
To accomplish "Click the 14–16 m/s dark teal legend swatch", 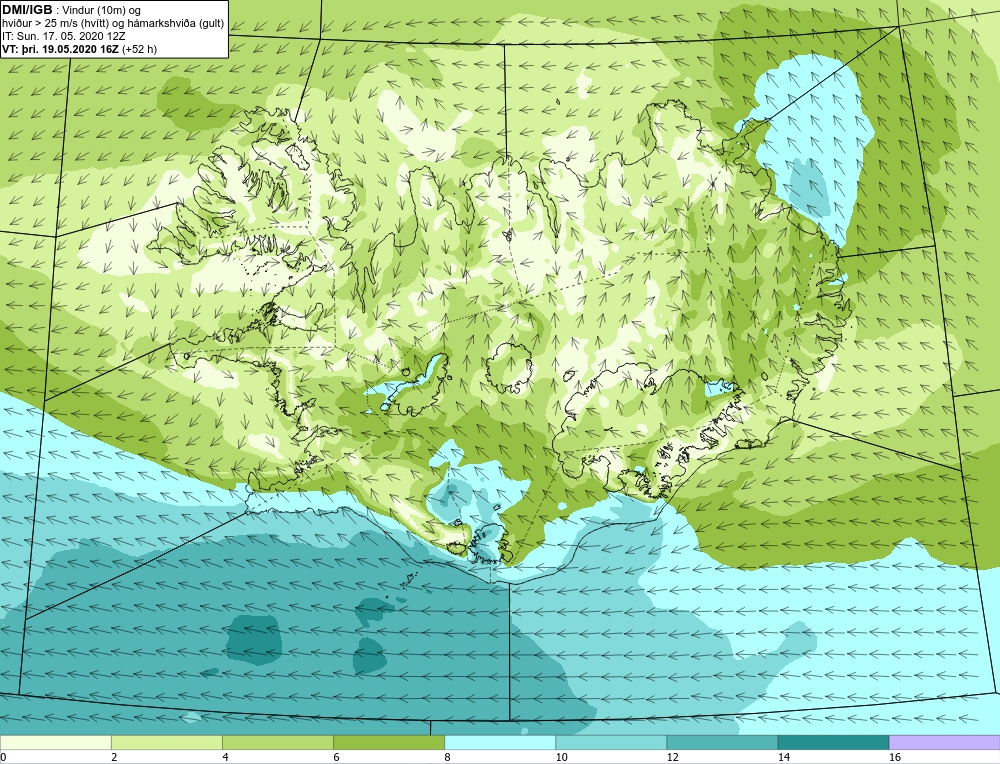I will pyautogui.click(x=832, y=742).
